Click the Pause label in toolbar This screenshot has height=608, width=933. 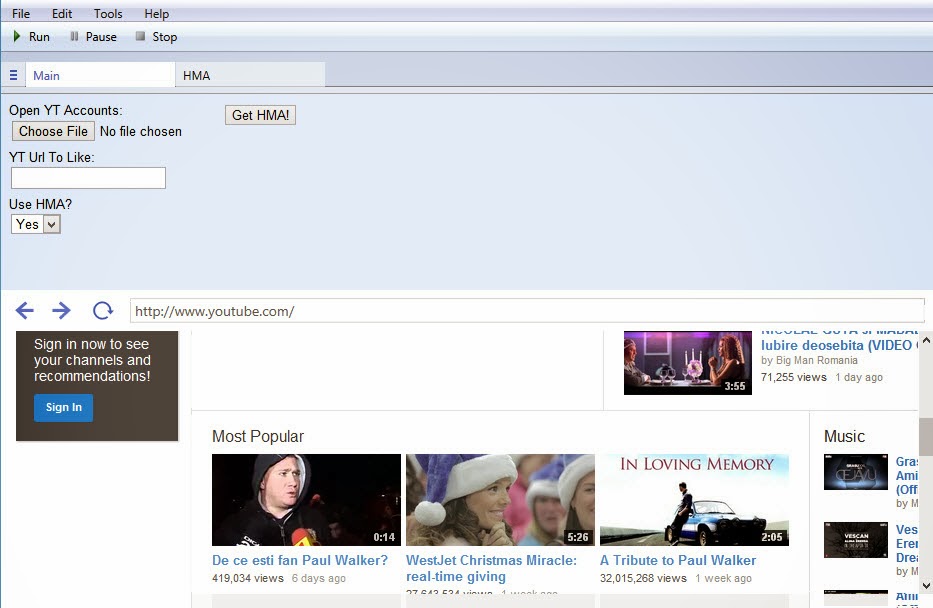101,37
